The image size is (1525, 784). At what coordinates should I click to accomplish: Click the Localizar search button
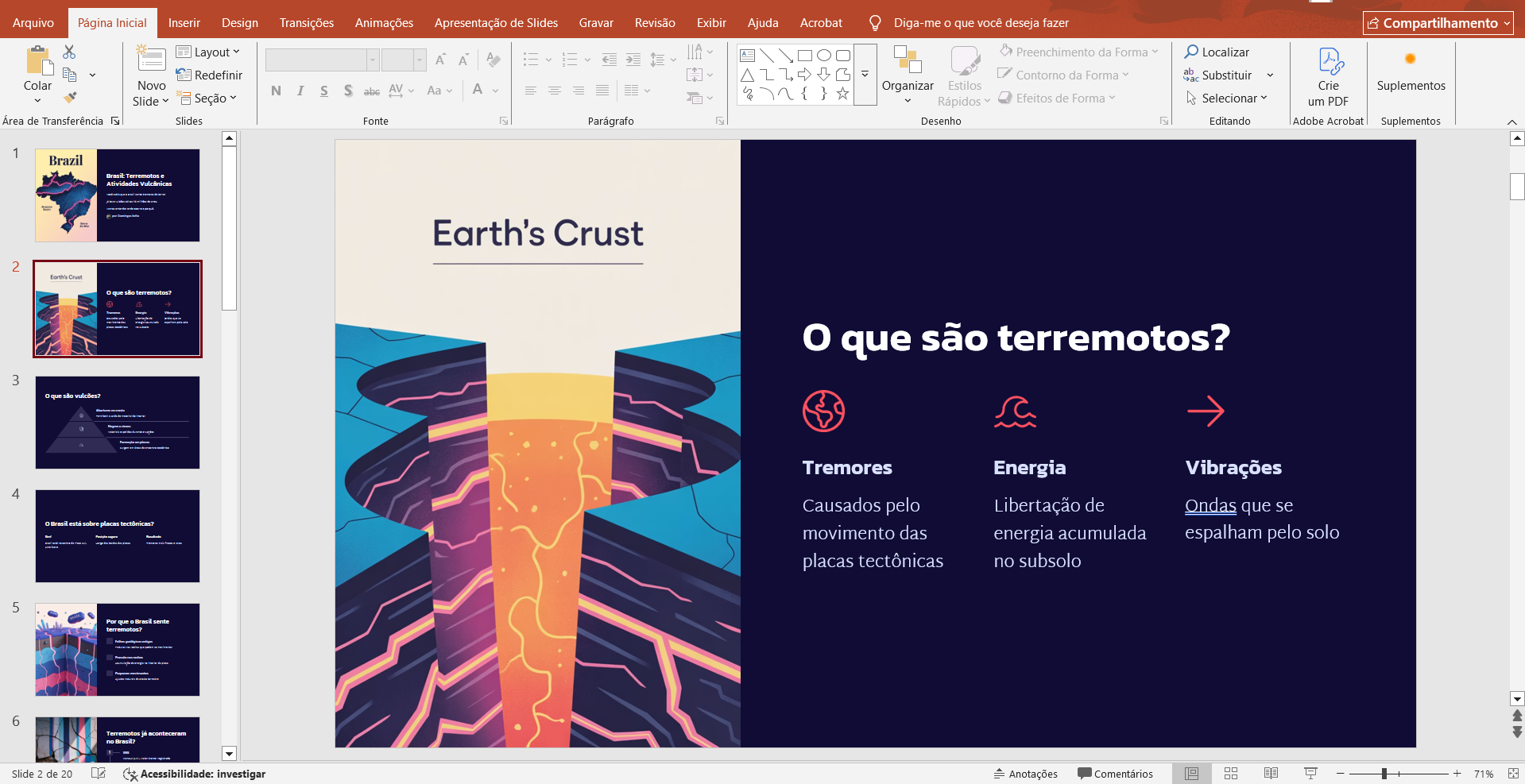pyautogui.click(x=1216, y=52)
